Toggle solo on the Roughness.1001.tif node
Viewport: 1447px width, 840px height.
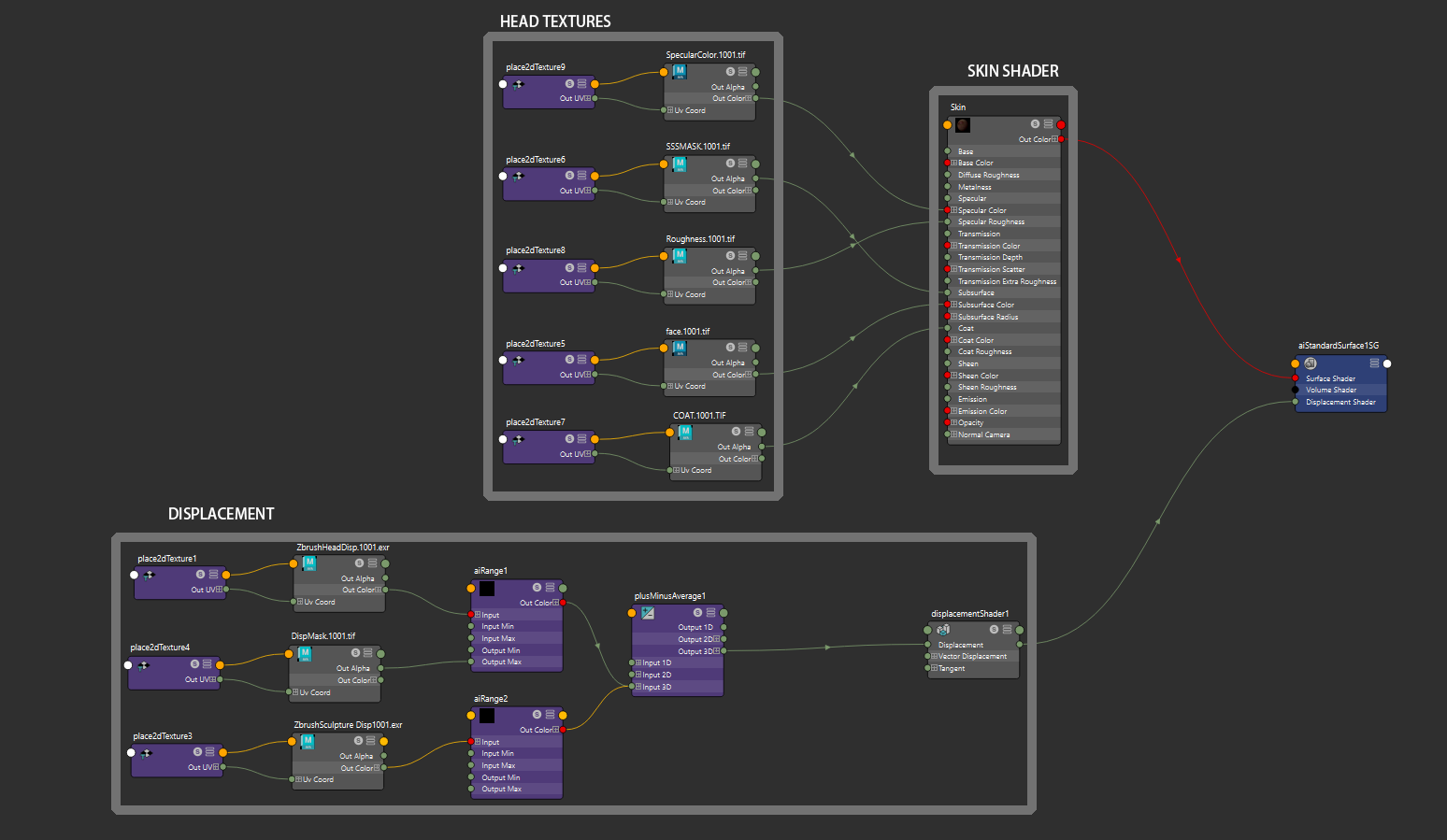(x=730, y=256)
